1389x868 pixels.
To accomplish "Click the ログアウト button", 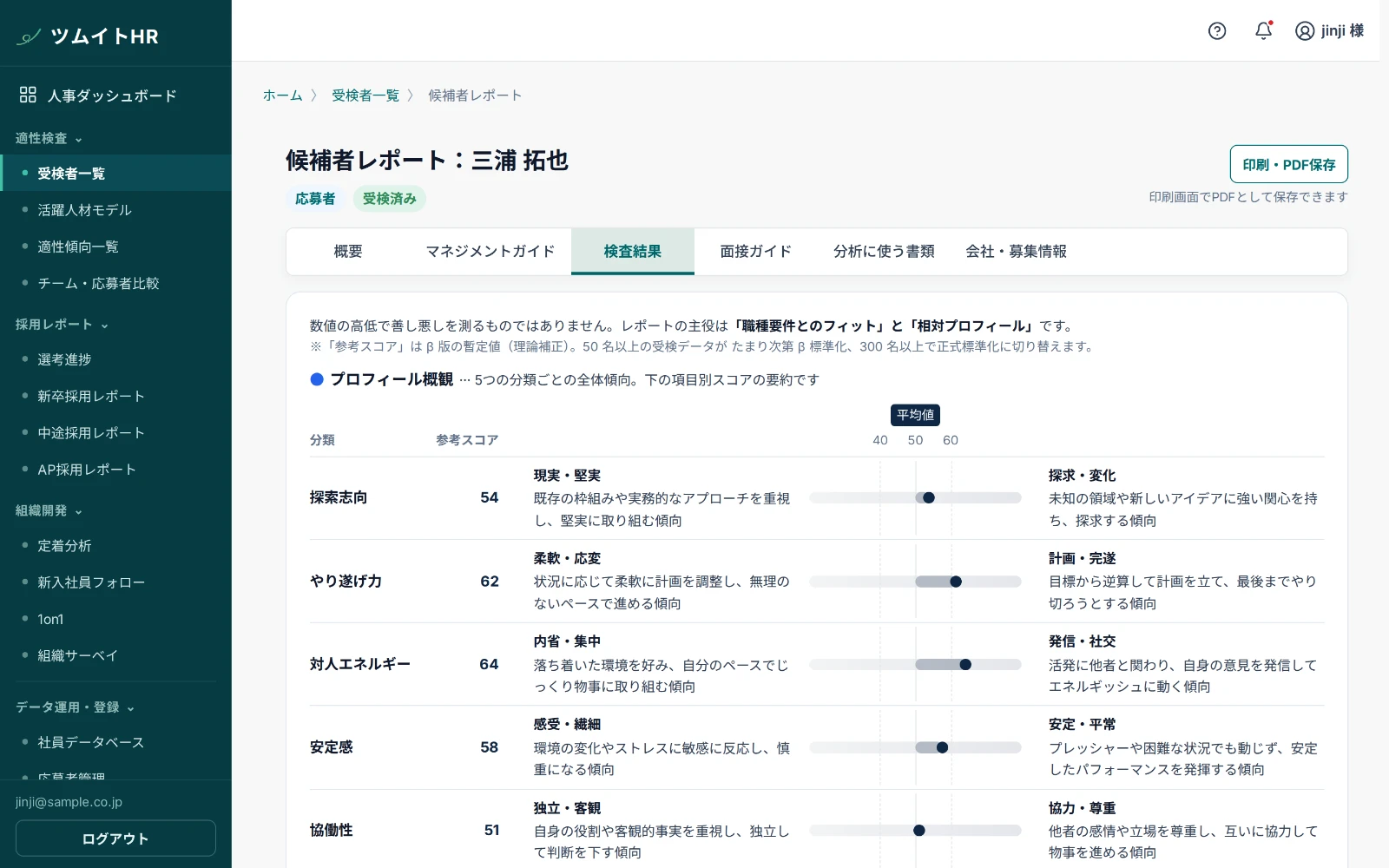I will 115,838.
